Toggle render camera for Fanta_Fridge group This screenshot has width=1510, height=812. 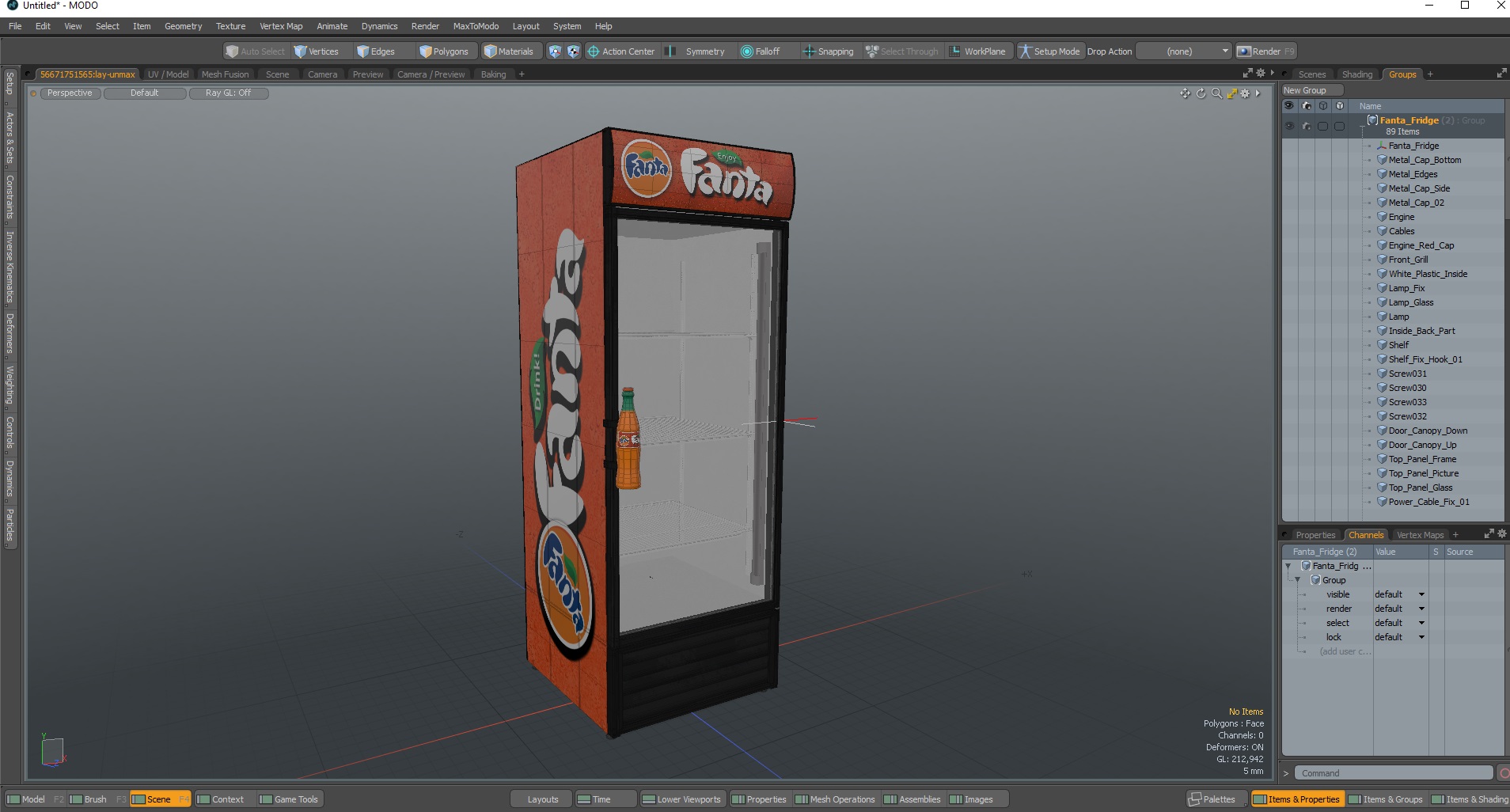click(x=1306, y=126)
